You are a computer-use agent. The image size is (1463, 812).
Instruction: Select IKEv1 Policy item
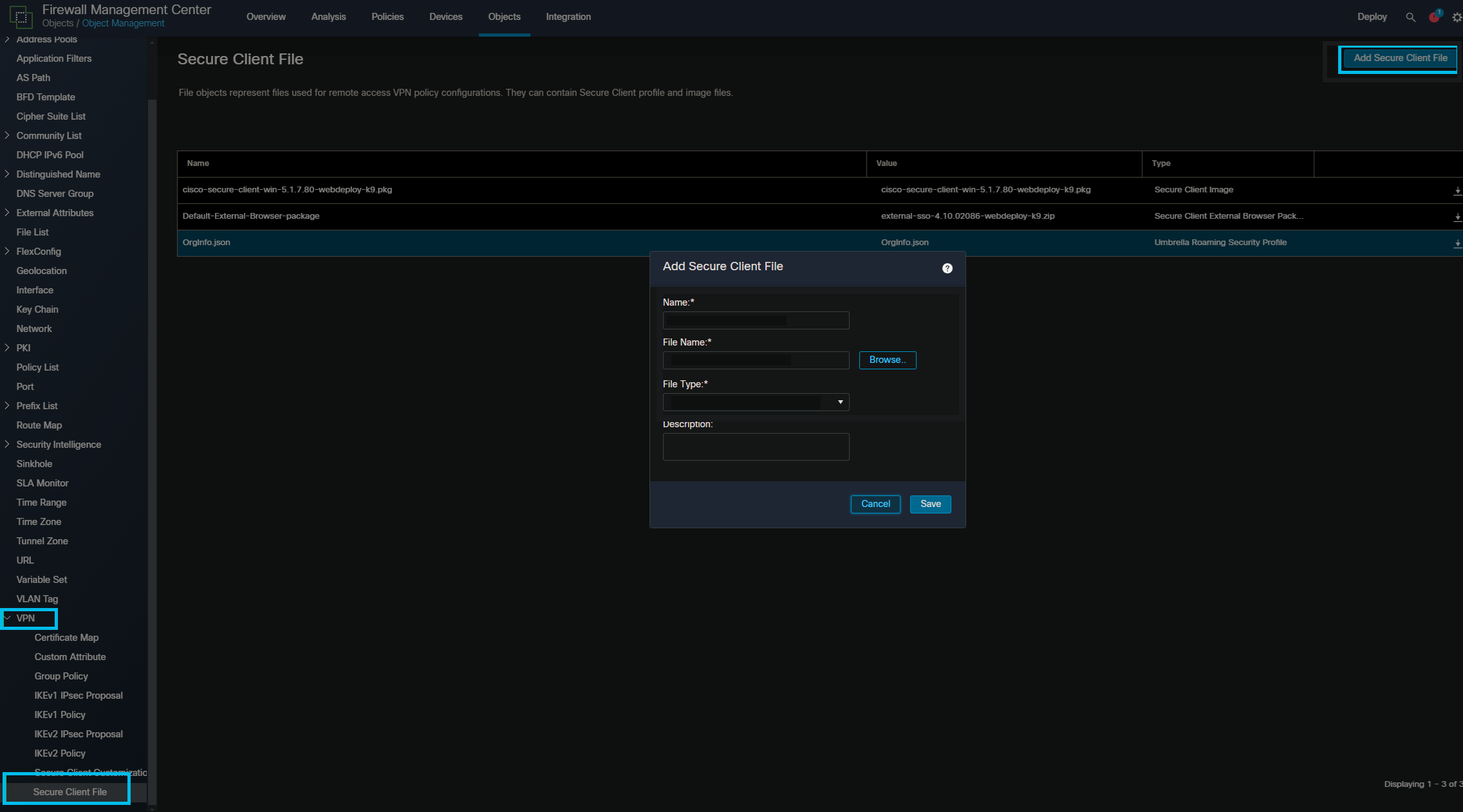tap(60, 714)
